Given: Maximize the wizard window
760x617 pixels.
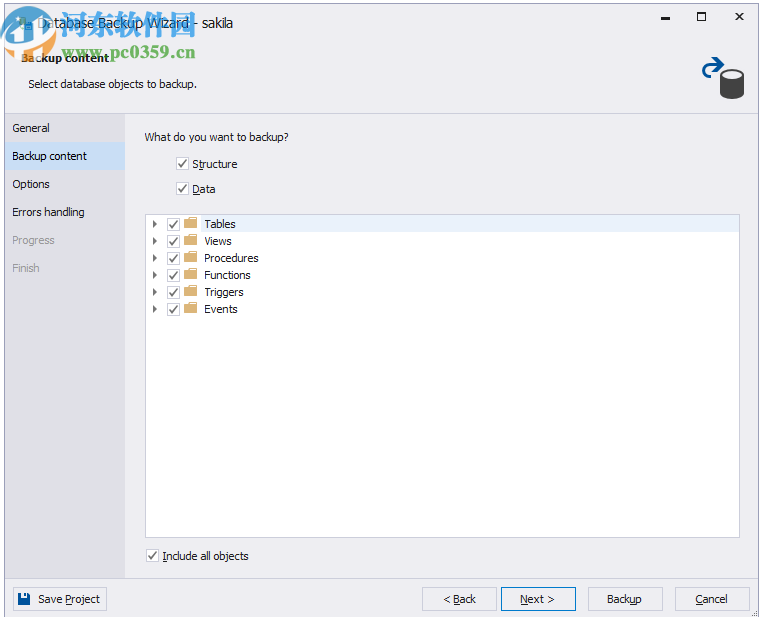Looking at the screenshot, I should 701,17.
